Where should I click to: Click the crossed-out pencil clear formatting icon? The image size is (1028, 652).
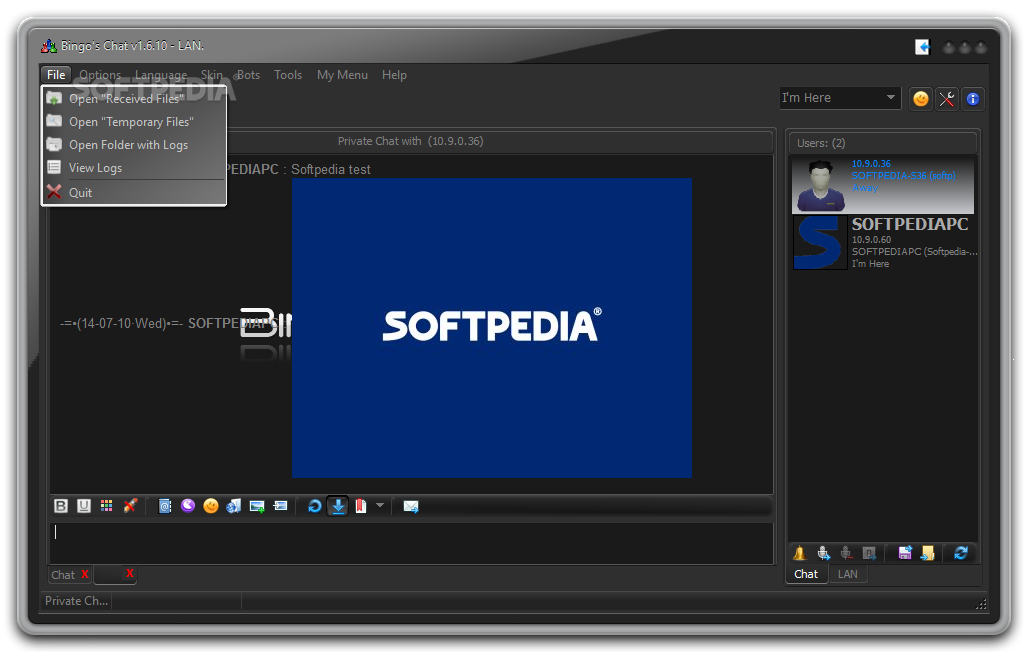click(130, 506)
